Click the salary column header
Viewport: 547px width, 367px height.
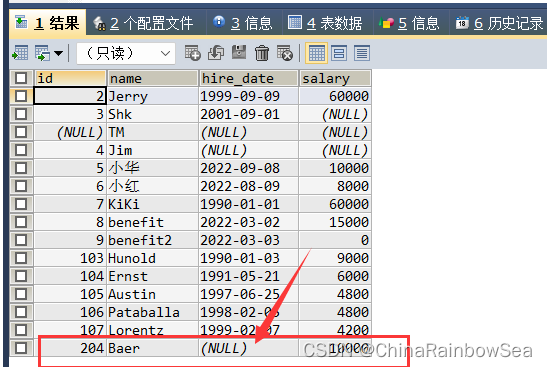[x=335, y=78]
